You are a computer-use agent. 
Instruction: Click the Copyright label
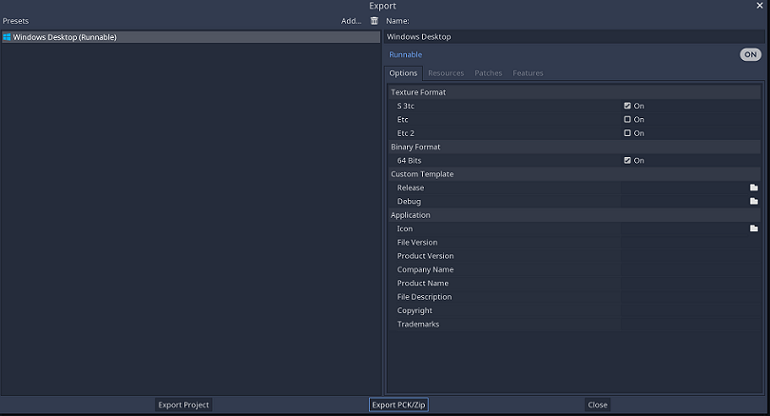(414, 310)
